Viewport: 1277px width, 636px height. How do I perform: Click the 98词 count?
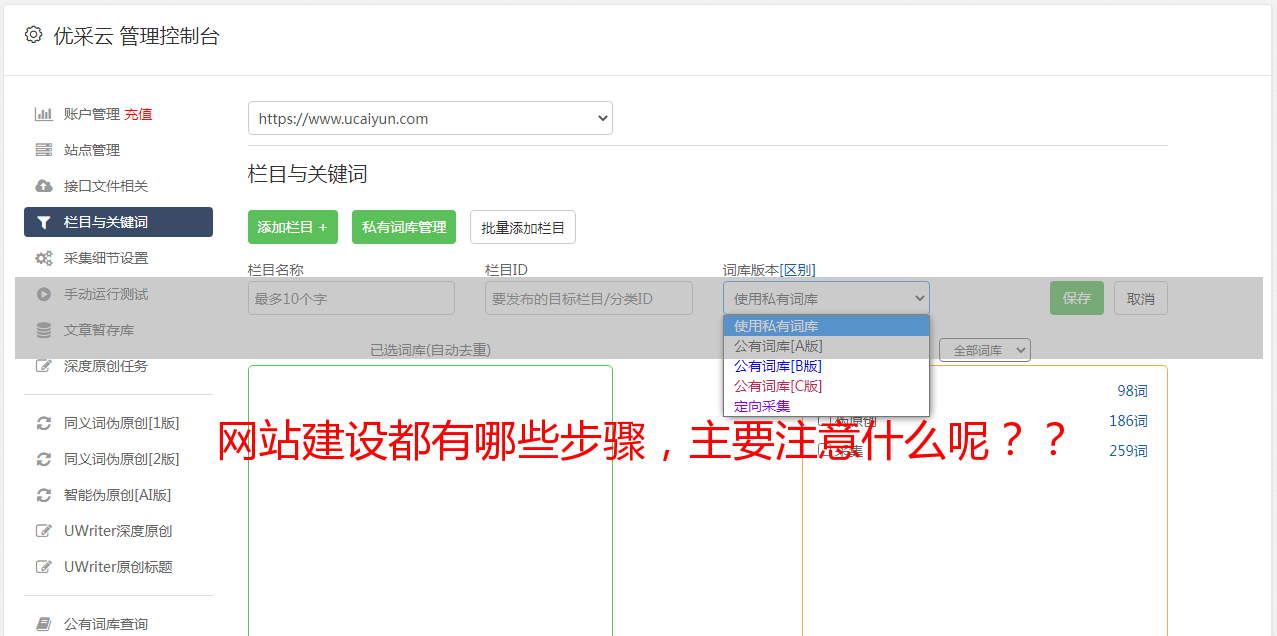1132,391
